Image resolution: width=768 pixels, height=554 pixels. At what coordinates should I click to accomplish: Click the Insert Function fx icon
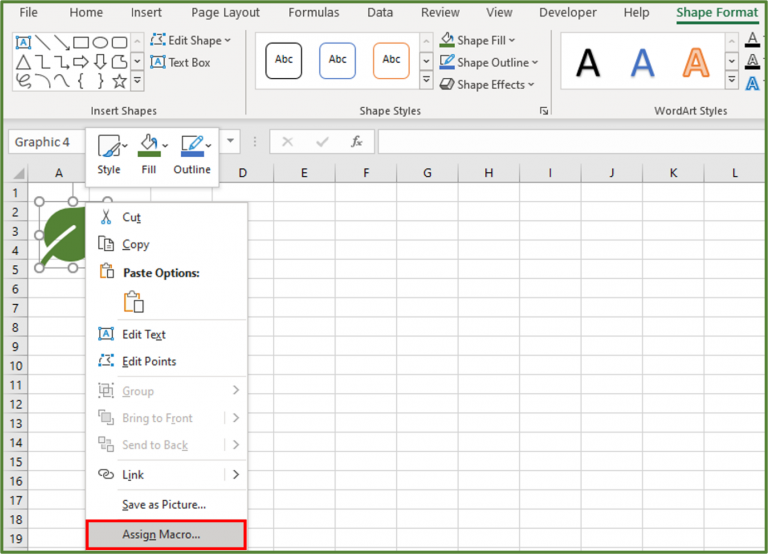356,142
